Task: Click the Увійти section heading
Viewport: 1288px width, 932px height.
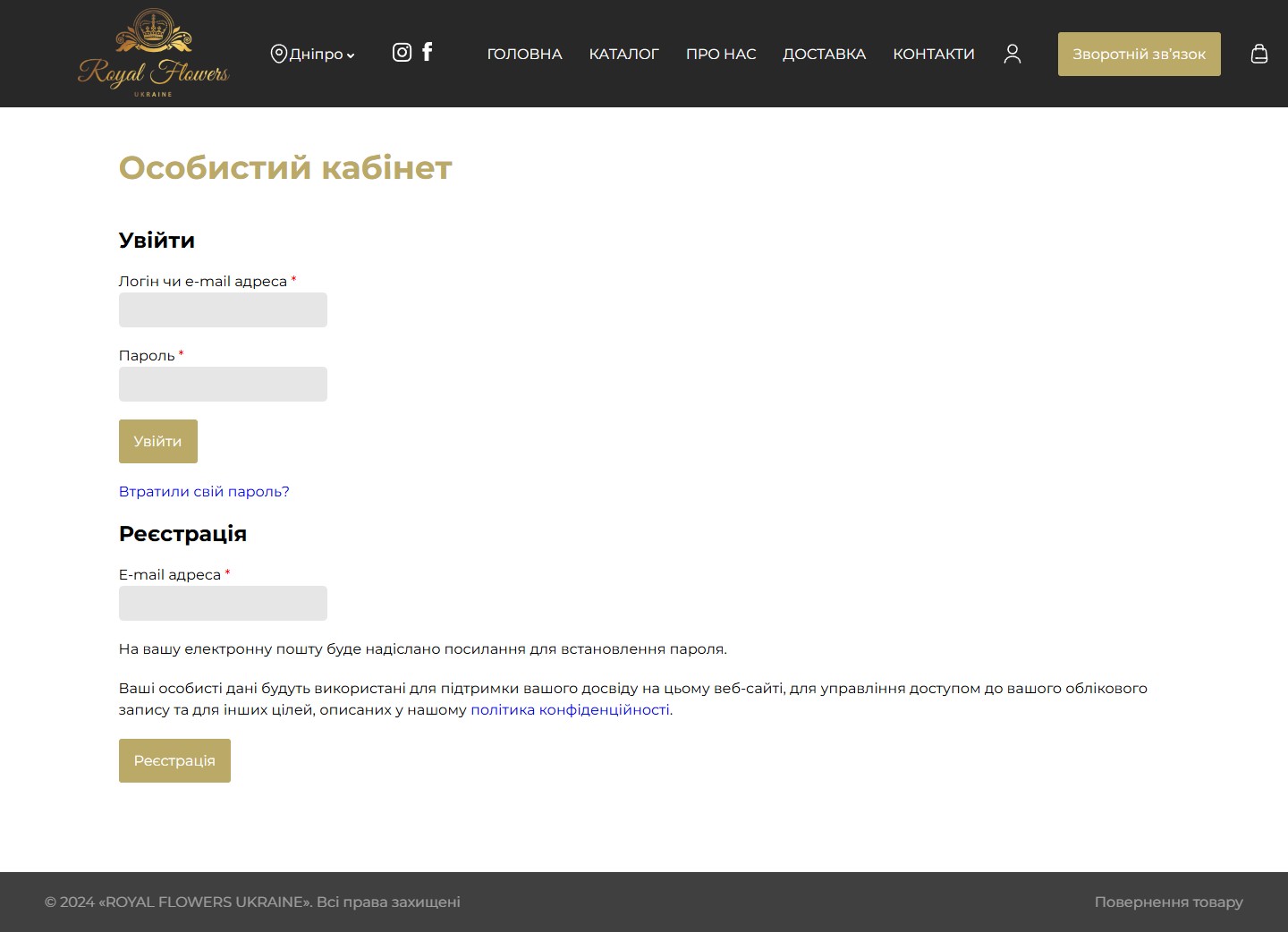Action: (157, 240)
